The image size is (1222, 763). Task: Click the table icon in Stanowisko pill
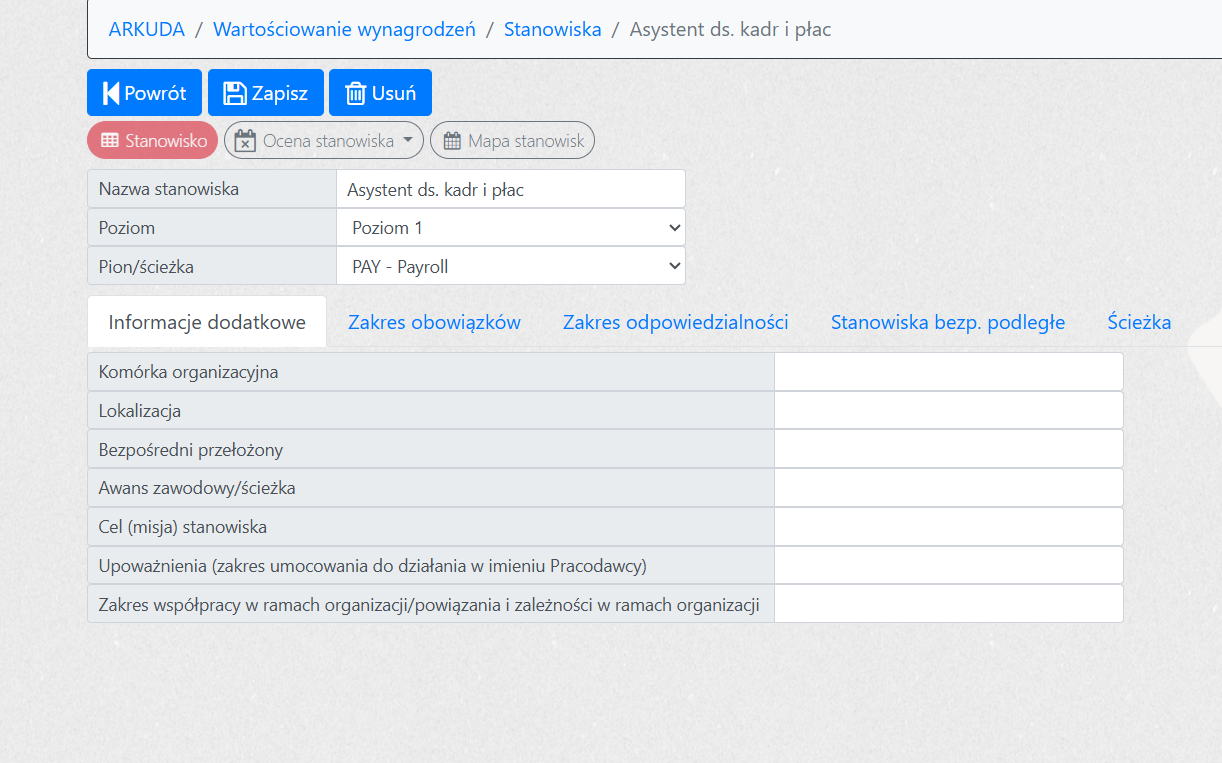[x=110, y=141]
